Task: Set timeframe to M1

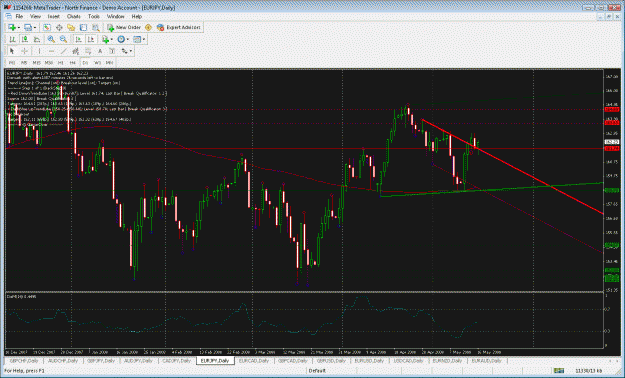Action: coord(12,63)
